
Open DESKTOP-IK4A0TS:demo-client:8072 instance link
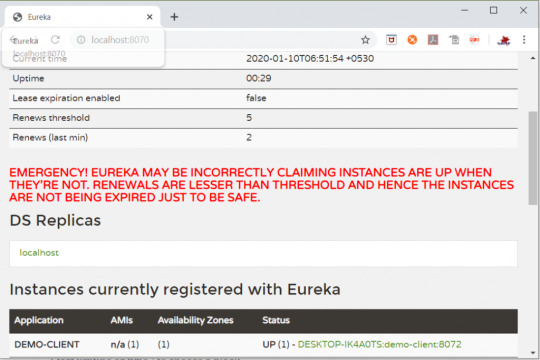pos(379,344)
